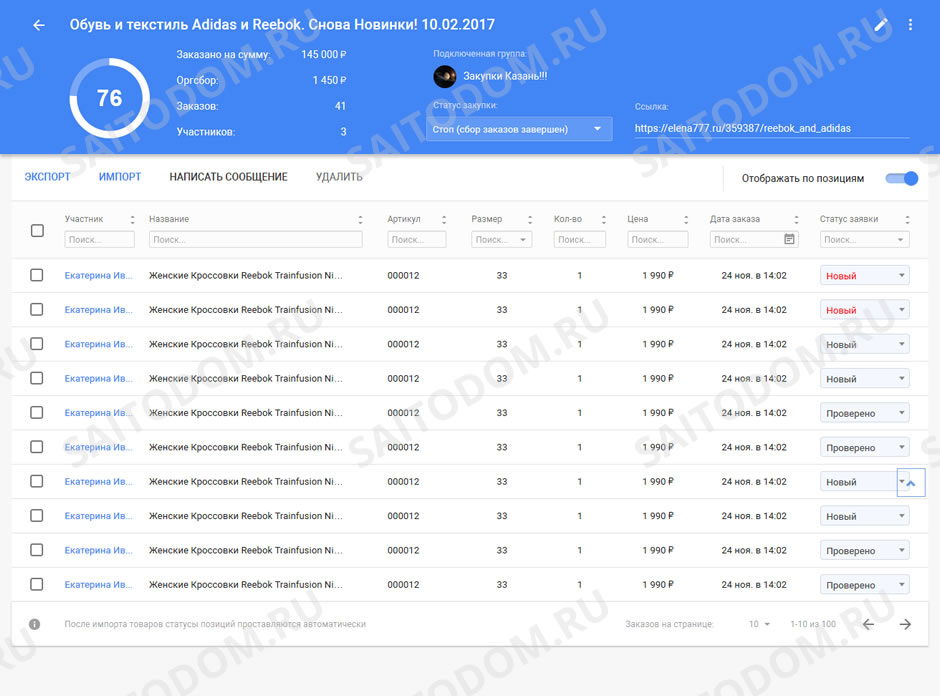Open status dropdown of the last row
The width and height of the screenshot is (940, 696).
(864, 585)
